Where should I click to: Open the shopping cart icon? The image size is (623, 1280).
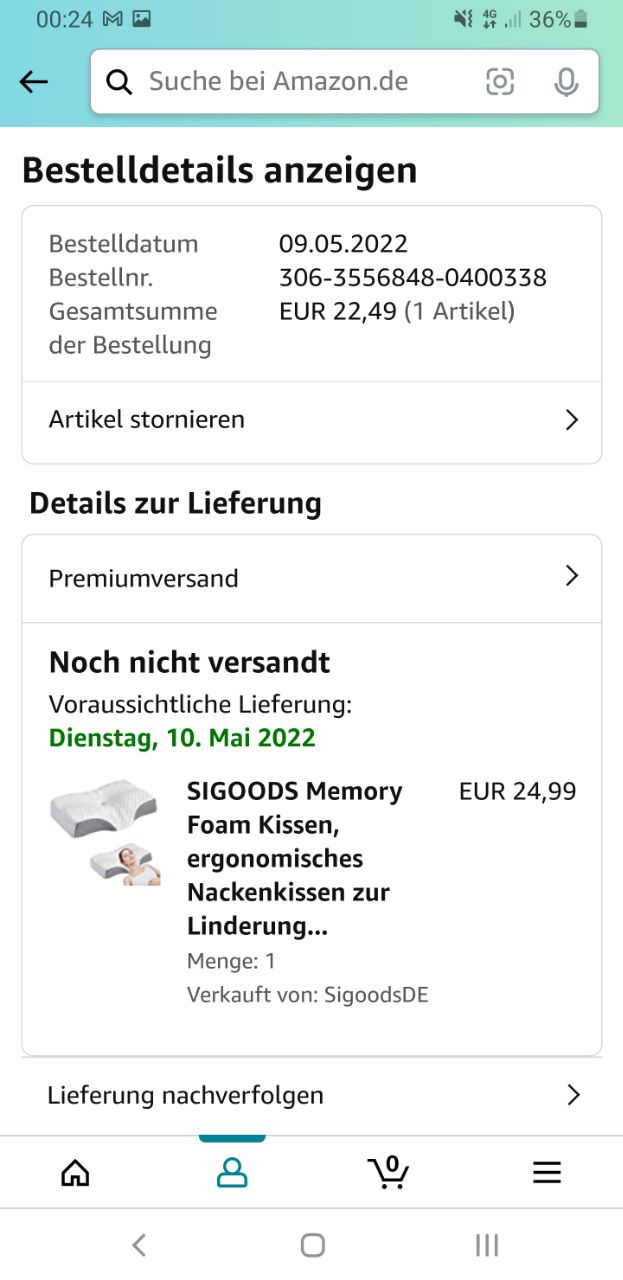(388, 1171)
